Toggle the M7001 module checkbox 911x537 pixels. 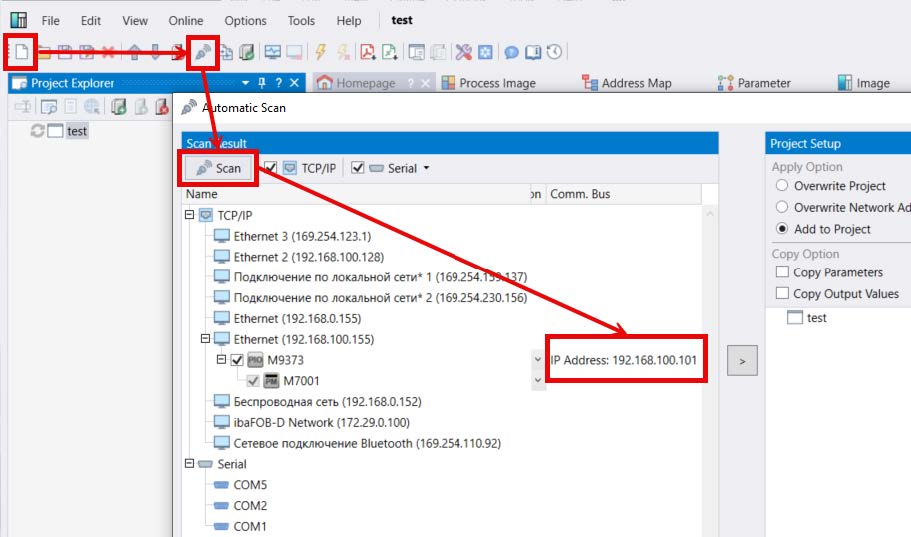253,381
